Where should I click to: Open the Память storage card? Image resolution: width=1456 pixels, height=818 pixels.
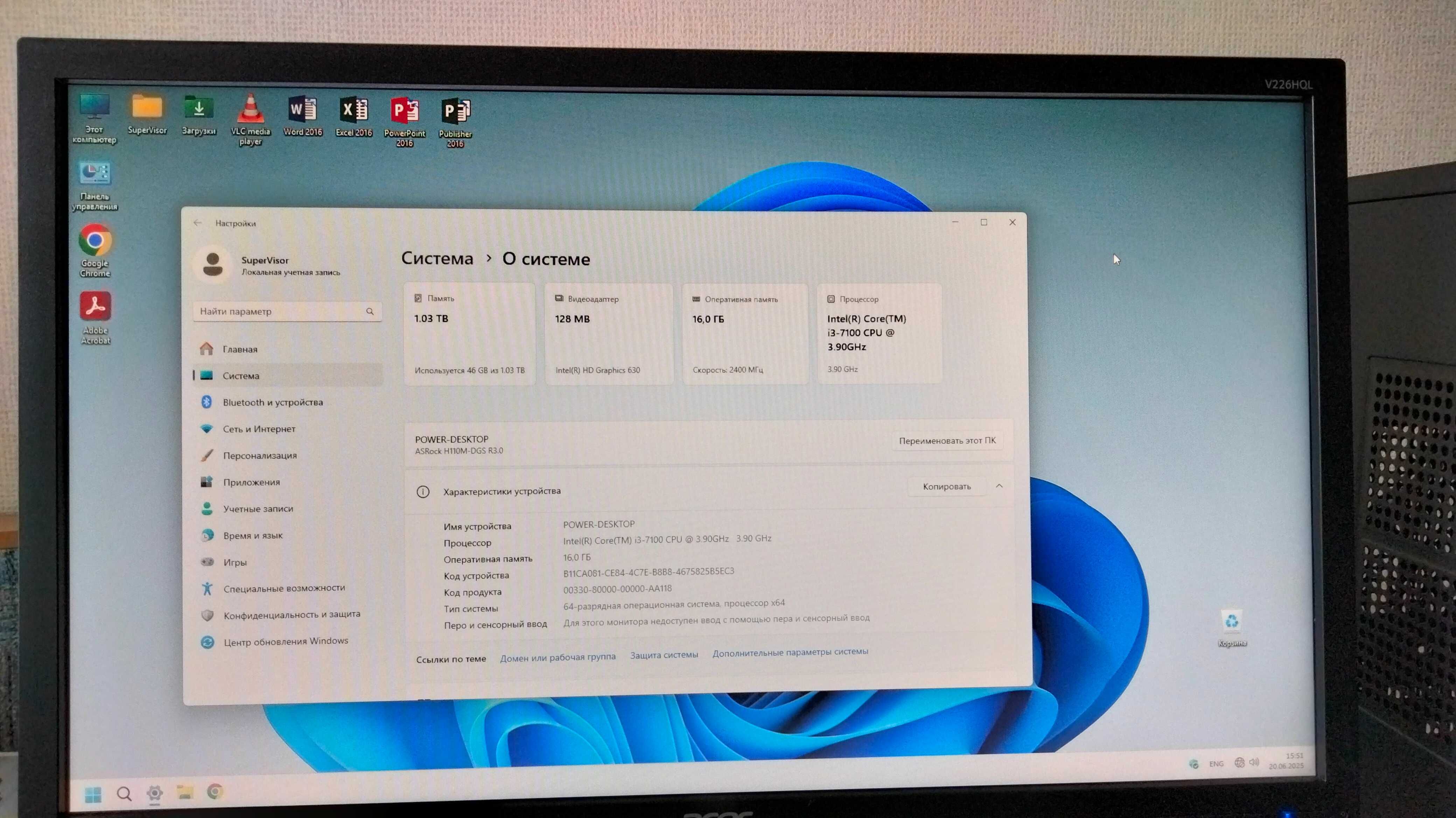pos(469,333)
